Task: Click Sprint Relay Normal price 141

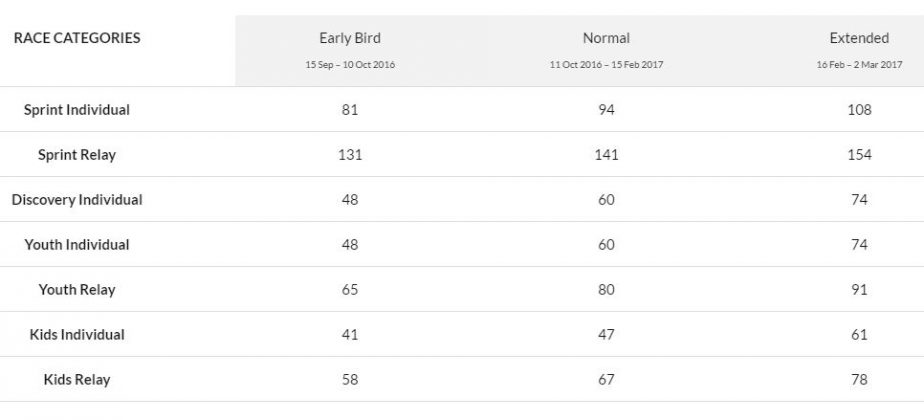Action: coord(606,155)
